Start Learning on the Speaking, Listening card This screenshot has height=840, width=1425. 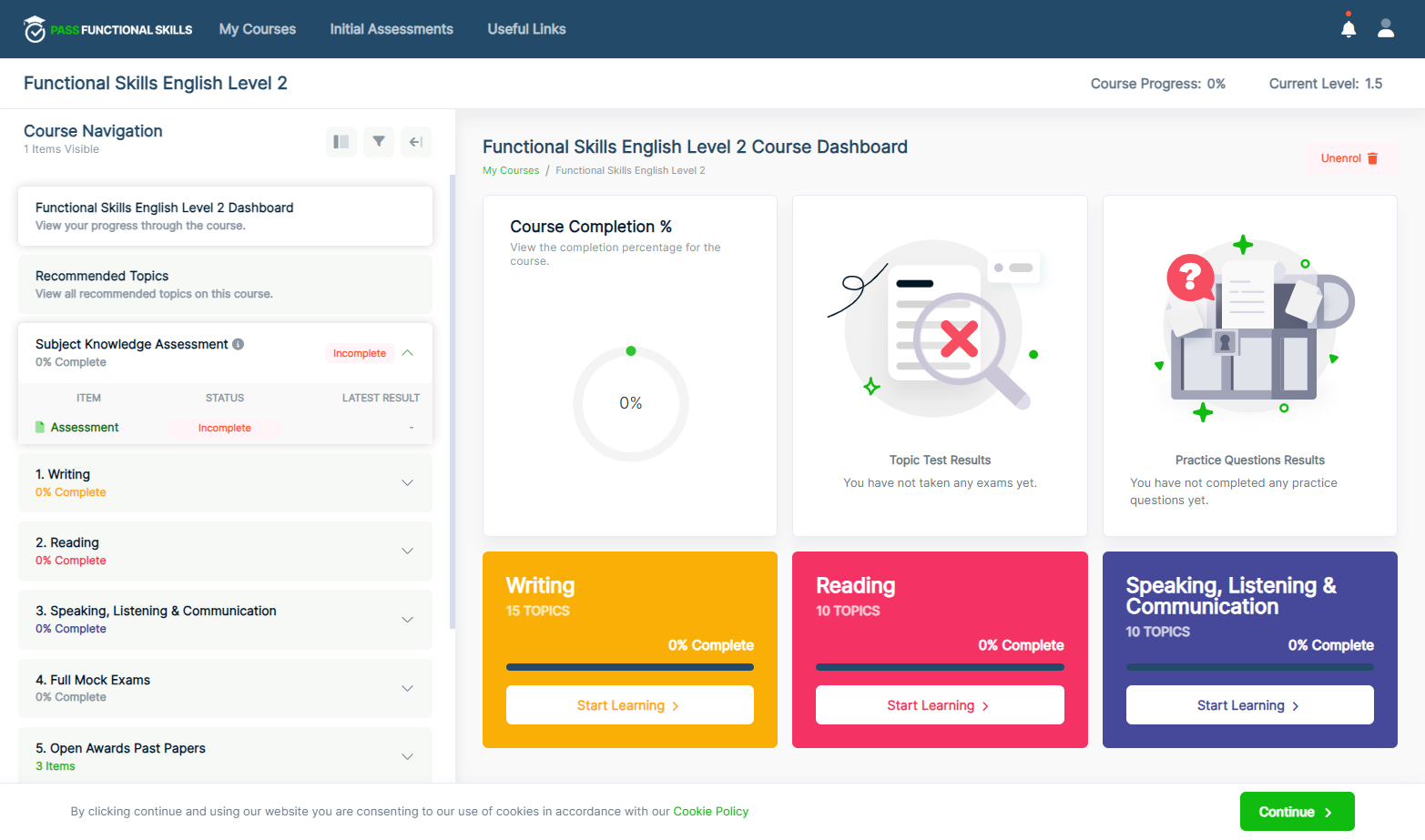pos(1250,705)
